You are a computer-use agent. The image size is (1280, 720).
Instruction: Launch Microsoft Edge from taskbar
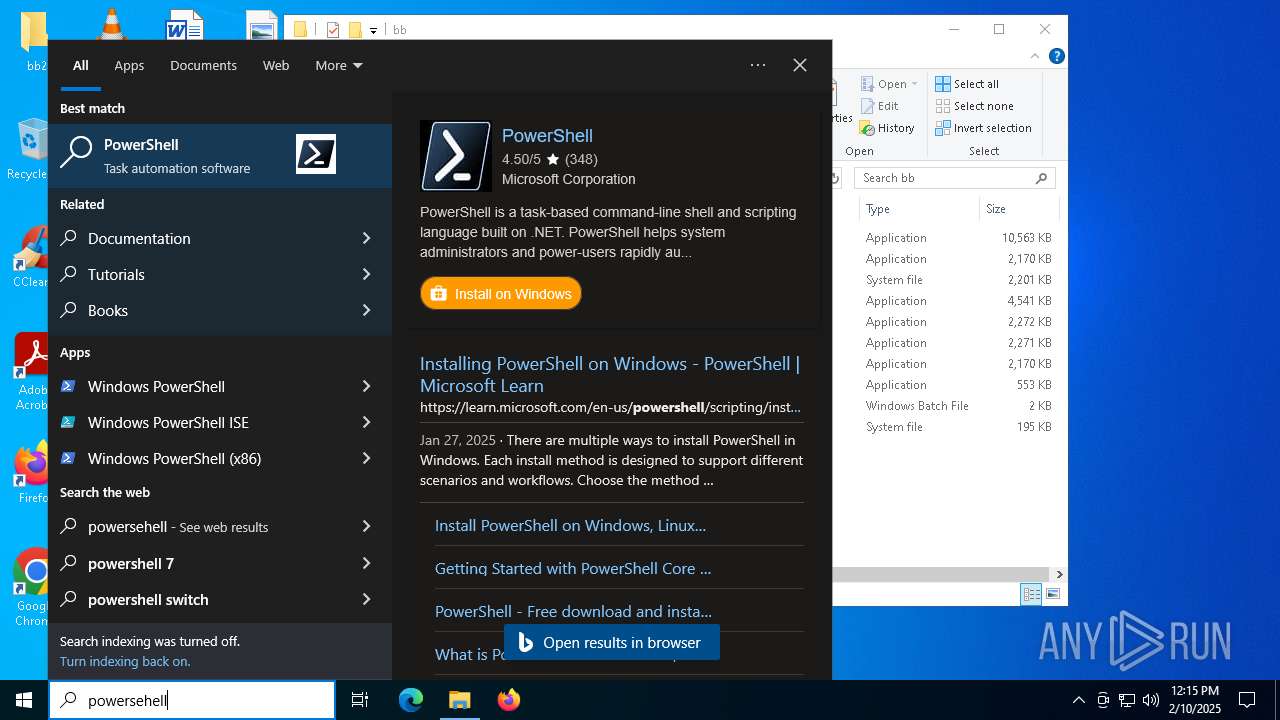click(x=411, y=700)
